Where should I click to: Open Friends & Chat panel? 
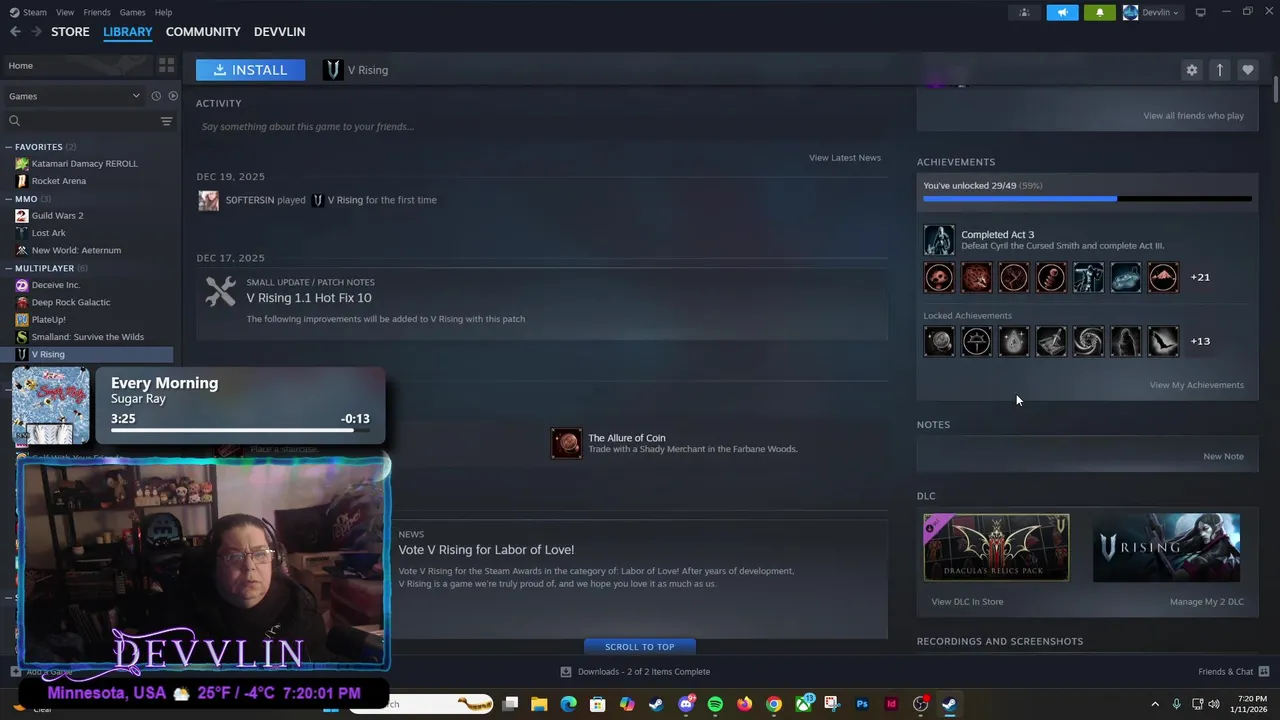point(1233,672)
